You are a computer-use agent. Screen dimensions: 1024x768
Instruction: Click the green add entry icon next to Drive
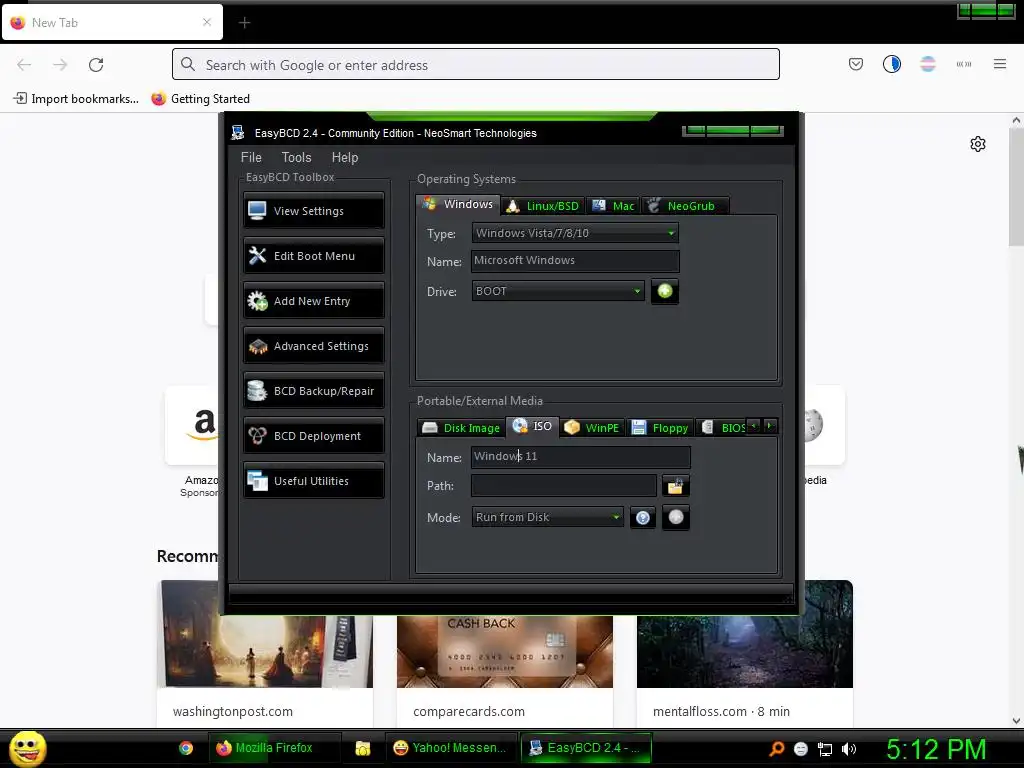[665, 291]
